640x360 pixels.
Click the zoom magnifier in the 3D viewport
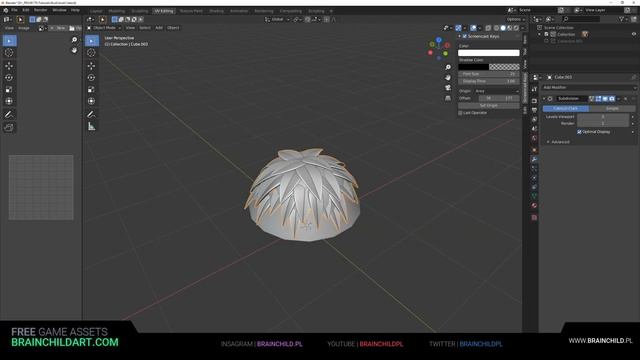448,67
